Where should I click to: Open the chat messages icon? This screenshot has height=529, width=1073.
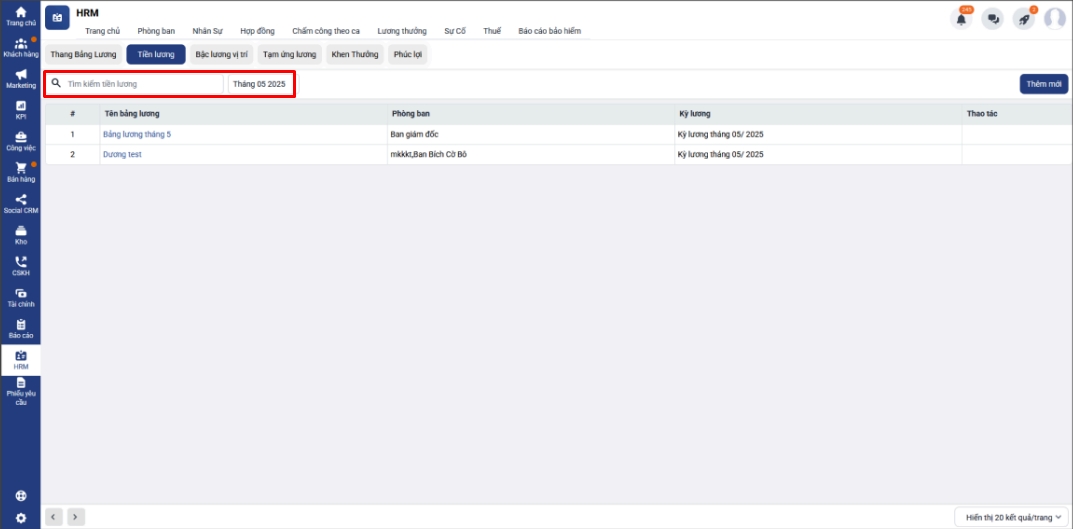point(992,18)
